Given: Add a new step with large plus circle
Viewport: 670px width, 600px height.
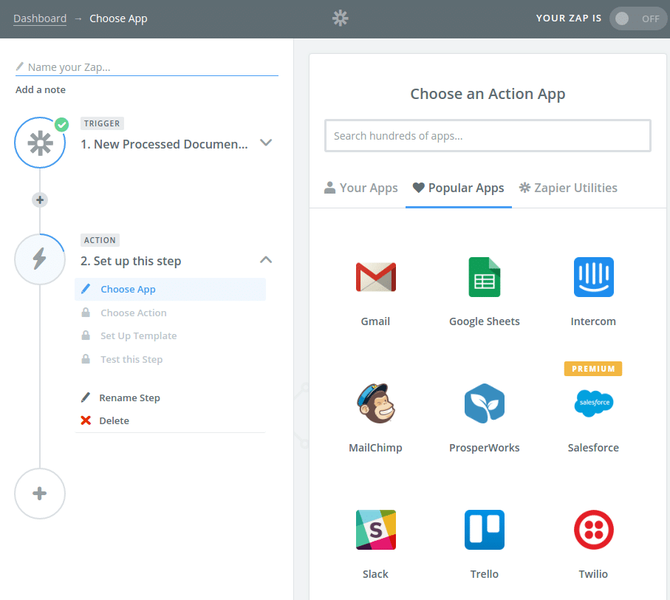Looking at the screenshot, I should click(x=40, y=494).
